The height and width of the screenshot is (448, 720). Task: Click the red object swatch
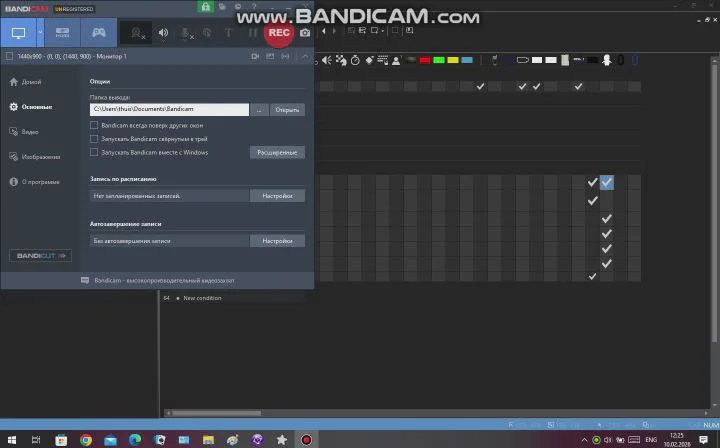[x=425, y=60]
